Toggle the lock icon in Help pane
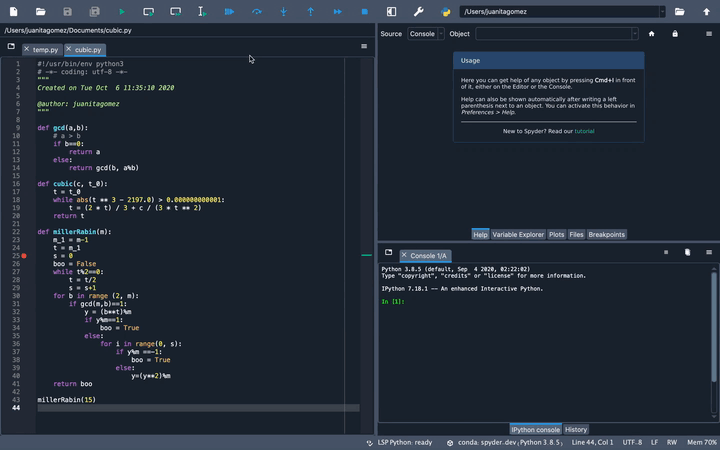 pyautogui.click(x=675, y=34)
